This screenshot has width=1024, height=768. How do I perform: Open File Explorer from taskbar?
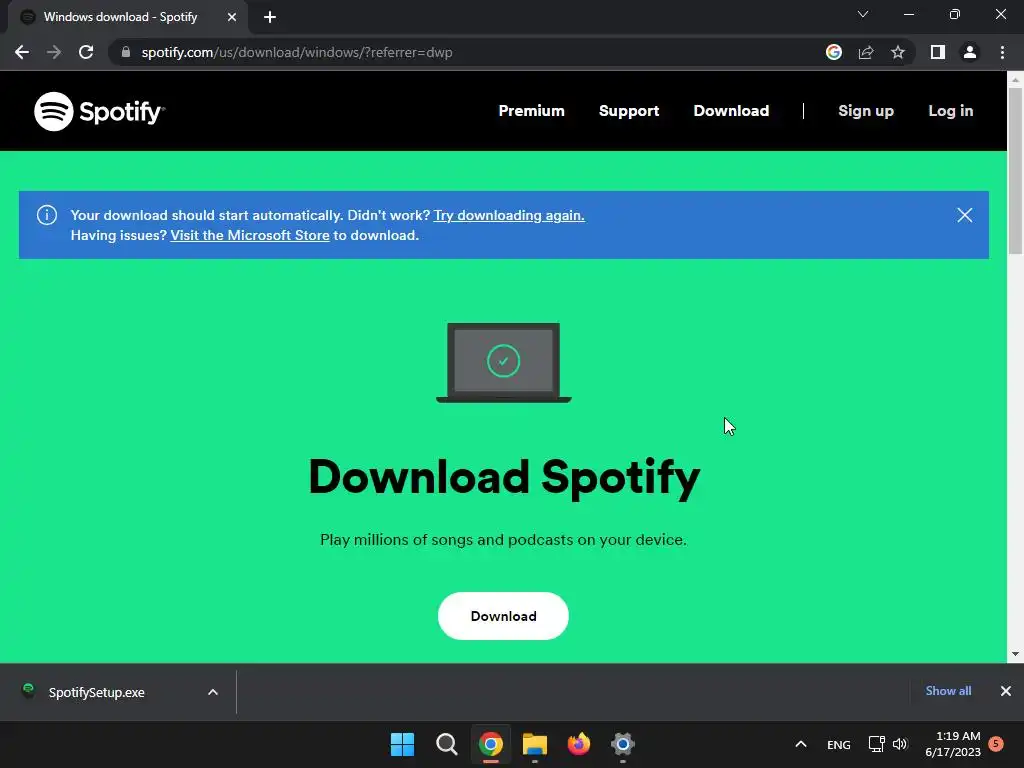[535, 744]
